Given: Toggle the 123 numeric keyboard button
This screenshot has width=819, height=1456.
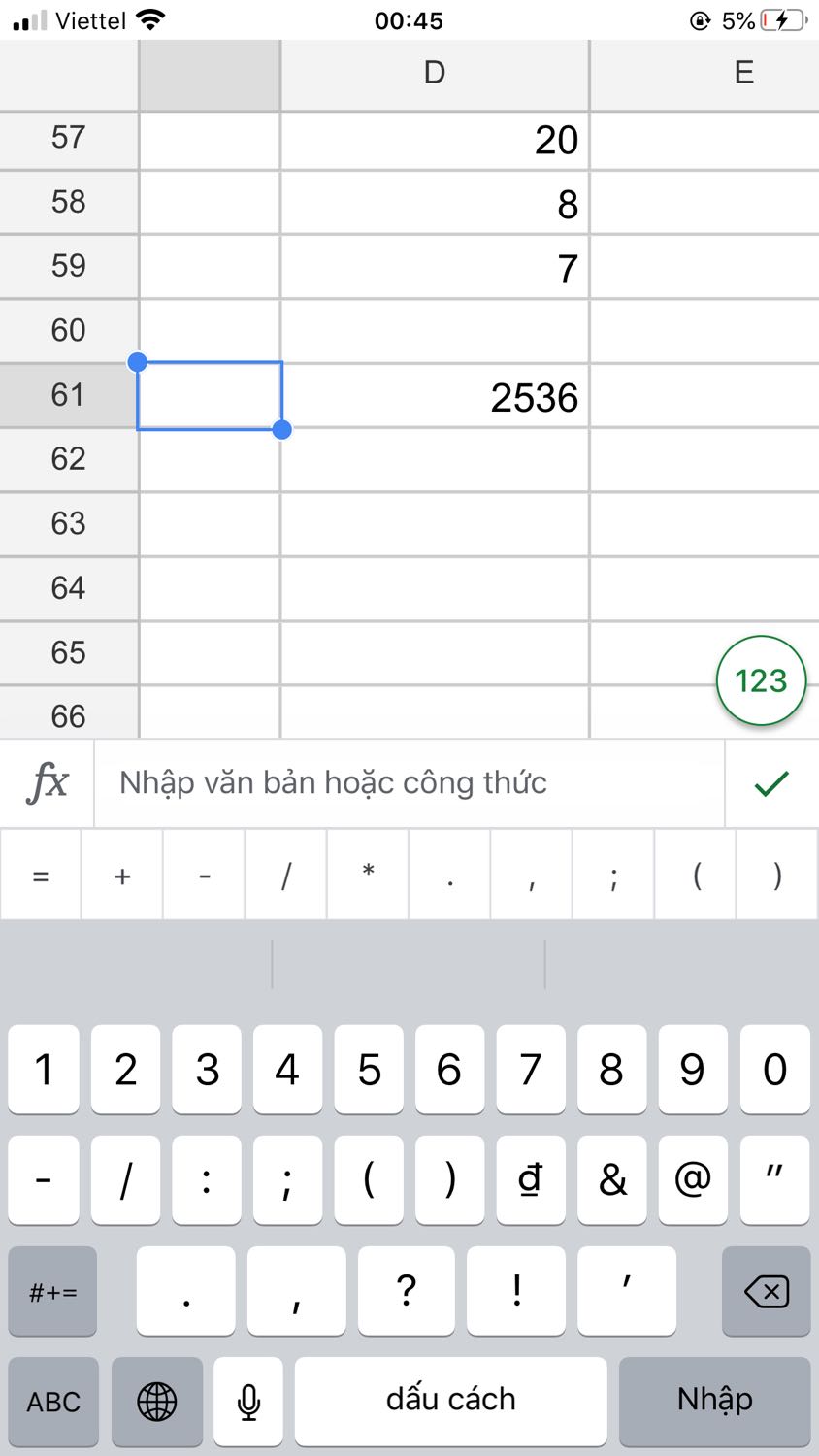Looking at the screenshot, I should tap(761, 680).
